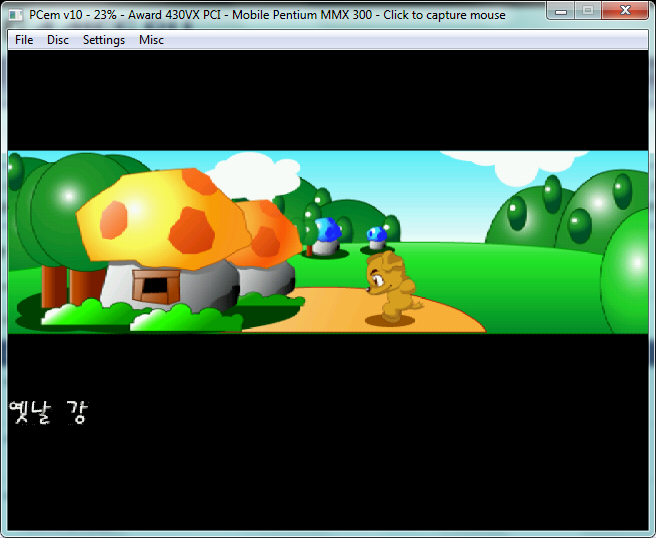The width and height of the screenshot is (656, 538).
Task: Click the brown puppy character on the path
Action: tap(391, 287)
